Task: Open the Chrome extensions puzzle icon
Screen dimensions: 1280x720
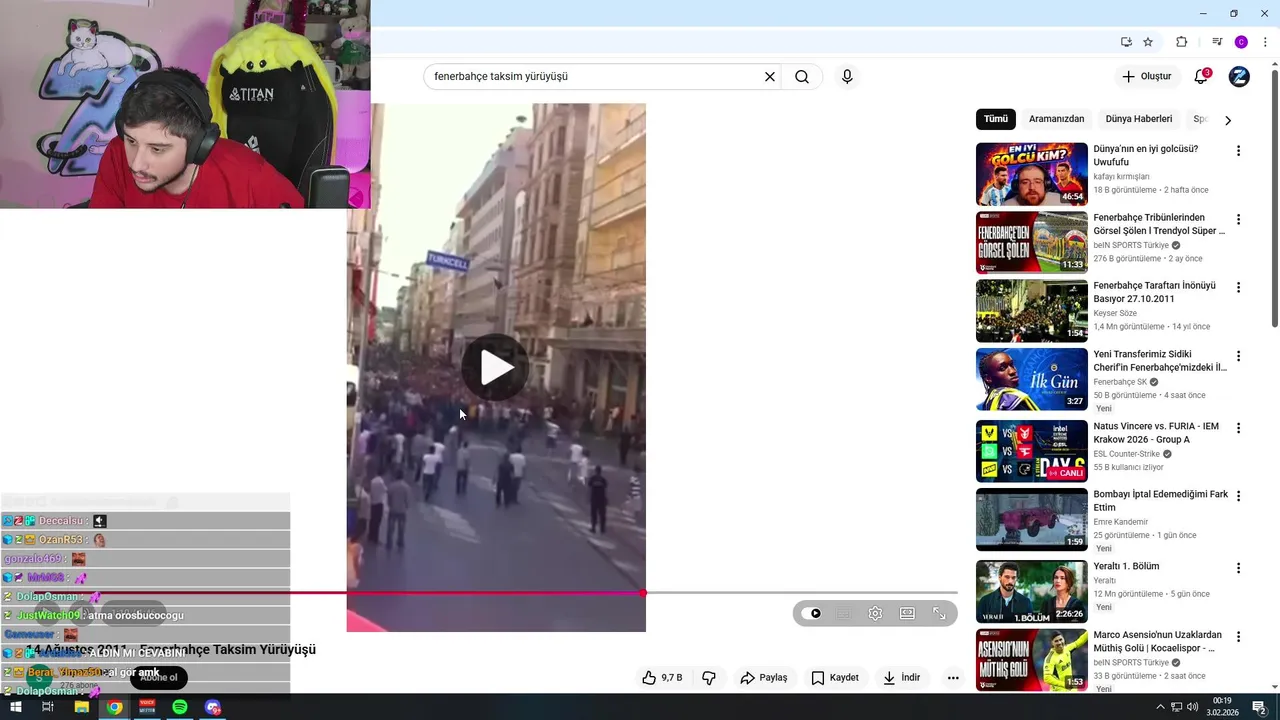Action: [x=1181, y=42]
